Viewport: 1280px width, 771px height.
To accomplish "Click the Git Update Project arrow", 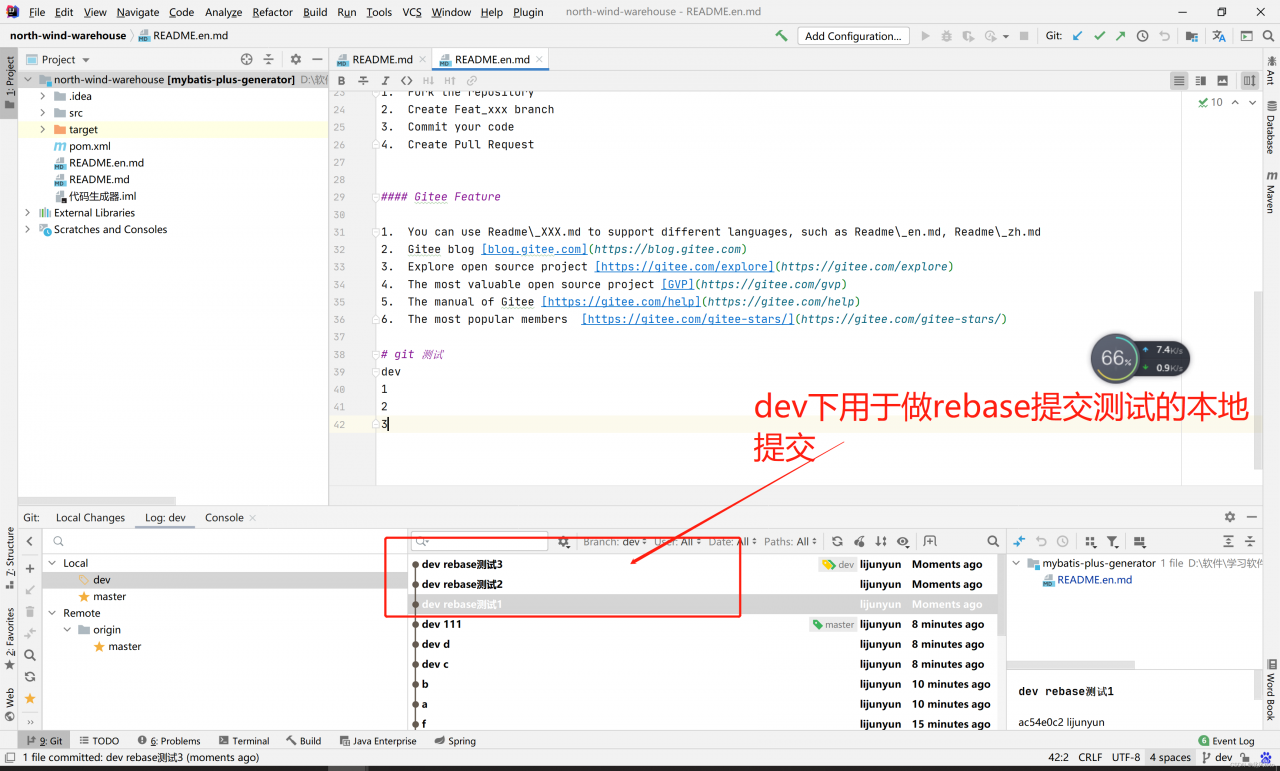I will click(1078, 36).
